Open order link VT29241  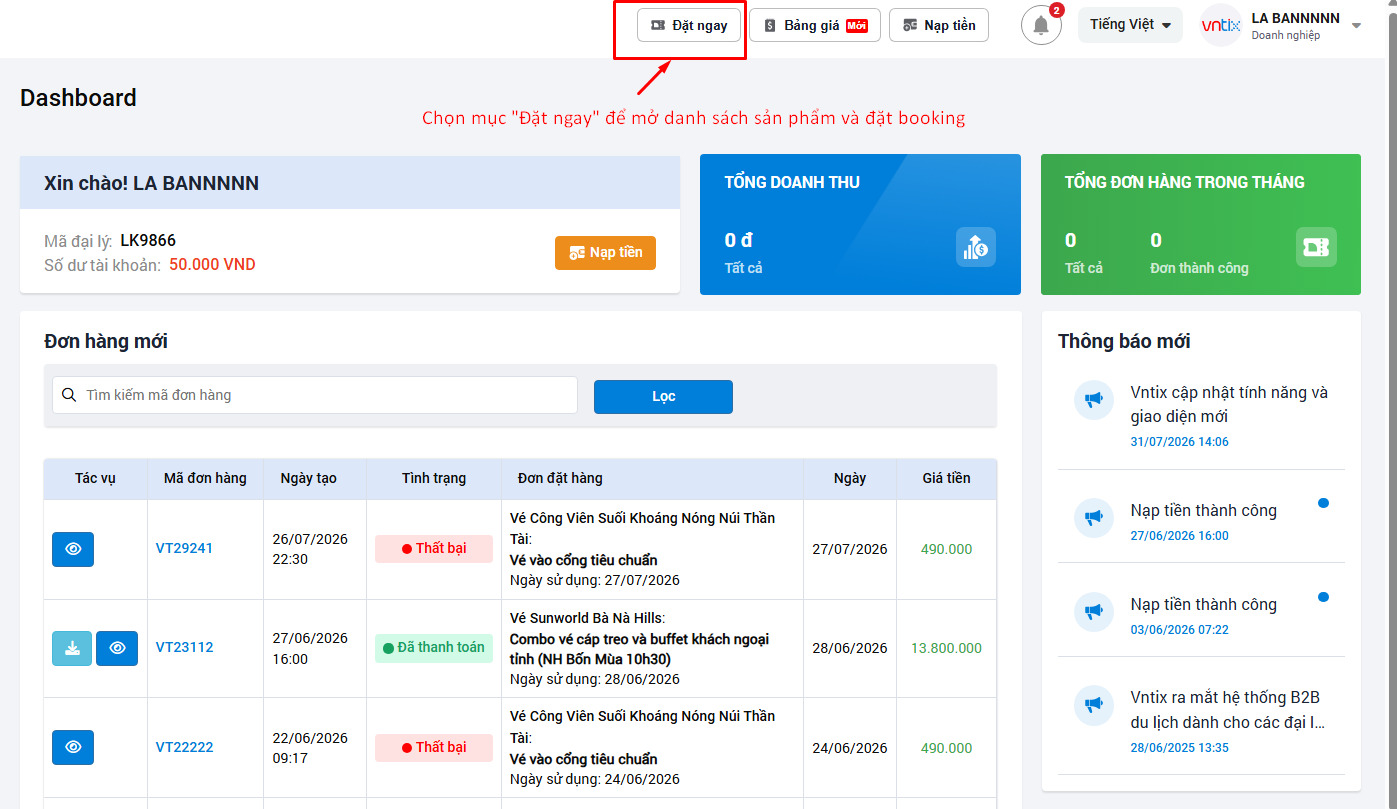[x=184, y=549]
